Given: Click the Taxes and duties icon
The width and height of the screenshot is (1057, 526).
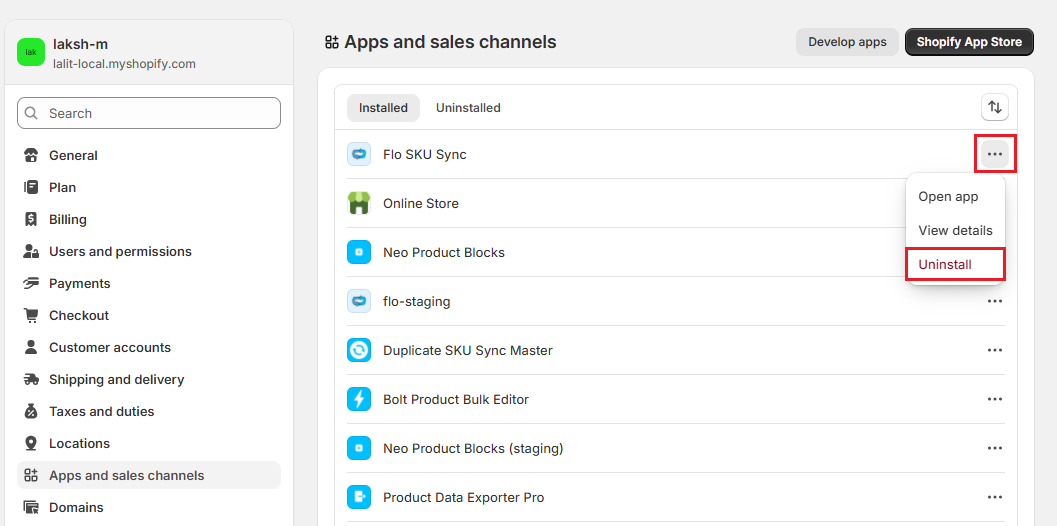Looking at the screenshot, I should tap(30, 411).
